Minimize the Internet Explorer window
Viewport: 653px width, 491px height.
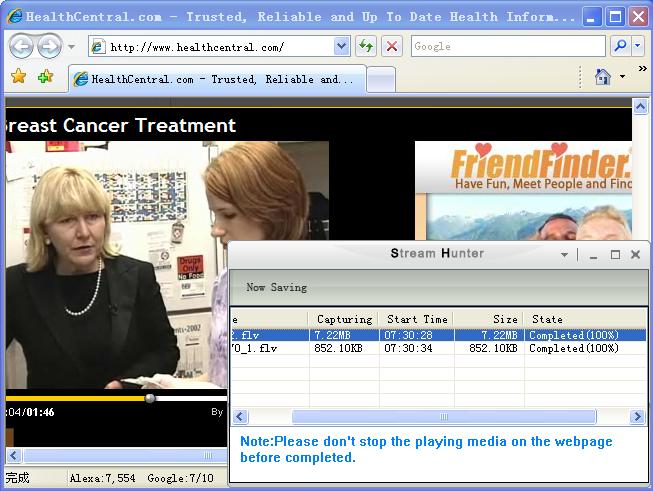tap(591, 17)
